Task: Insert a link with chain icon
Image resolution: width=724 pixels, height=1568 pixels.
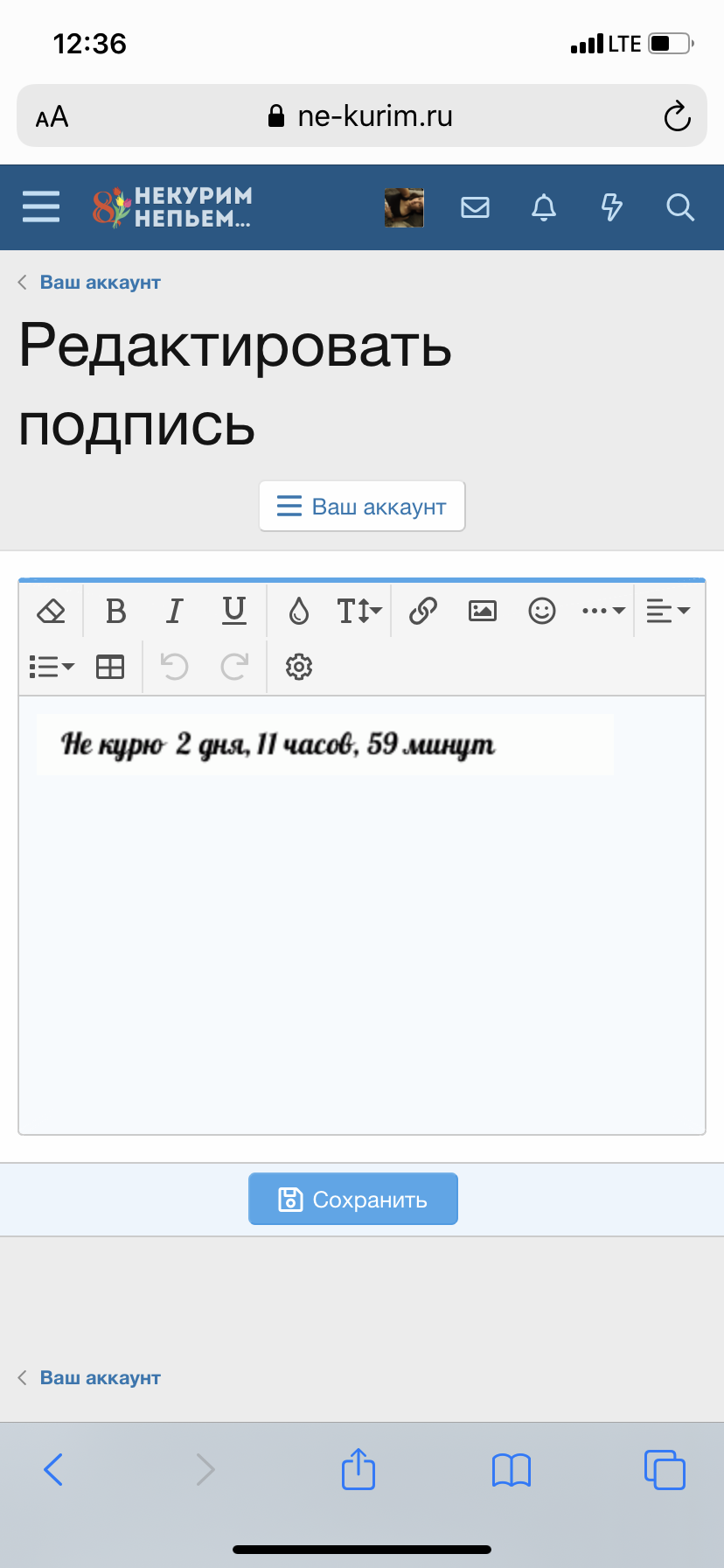Action: tap(423, 611)
